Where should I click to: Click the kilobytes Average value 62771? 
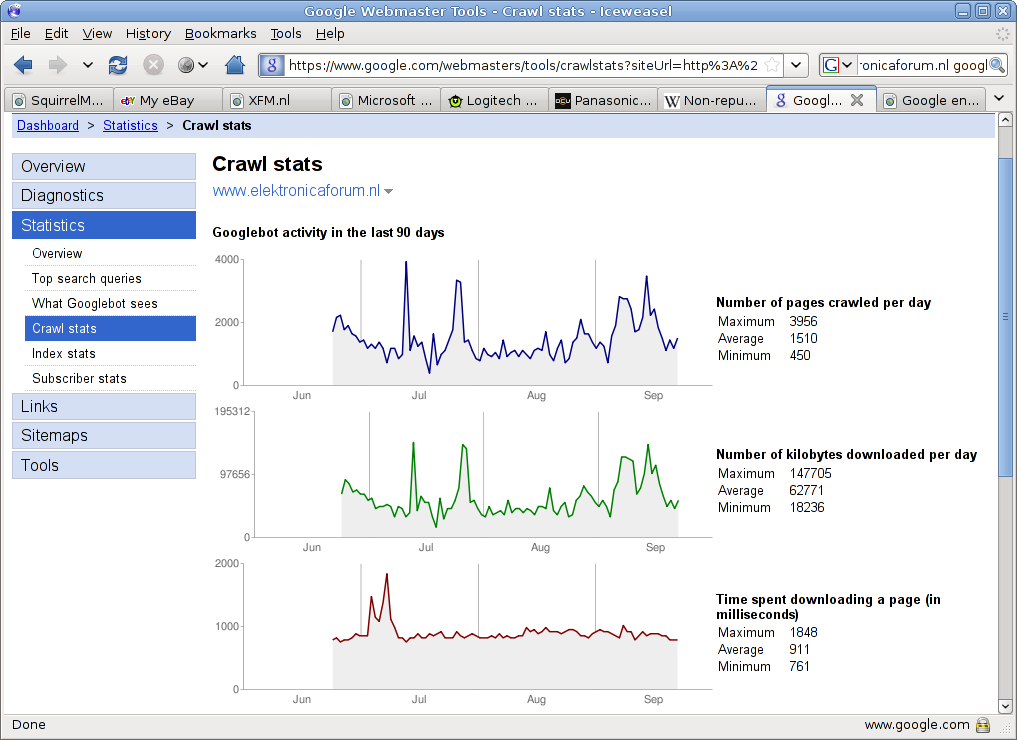coord(806,491)
